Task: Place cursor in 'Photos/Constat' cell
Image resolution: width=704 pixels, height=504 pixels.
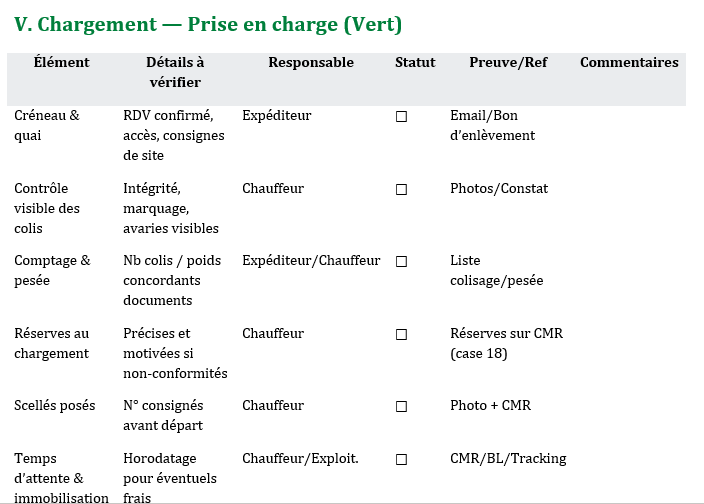Action: coord(499,188)
